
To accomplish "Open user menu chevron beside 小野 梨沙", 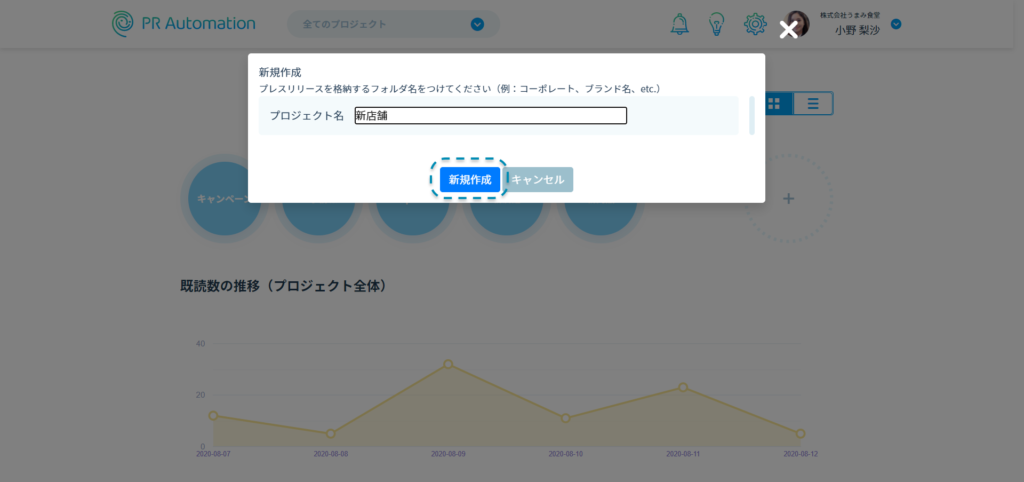I will pyautogui.click(x=896, y=24).
